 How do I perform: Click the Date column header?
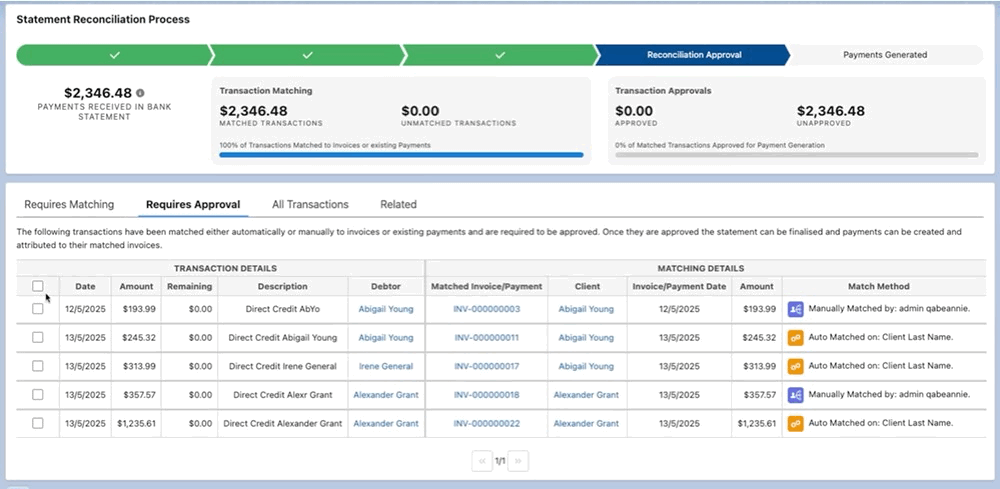tap(85, 286)
